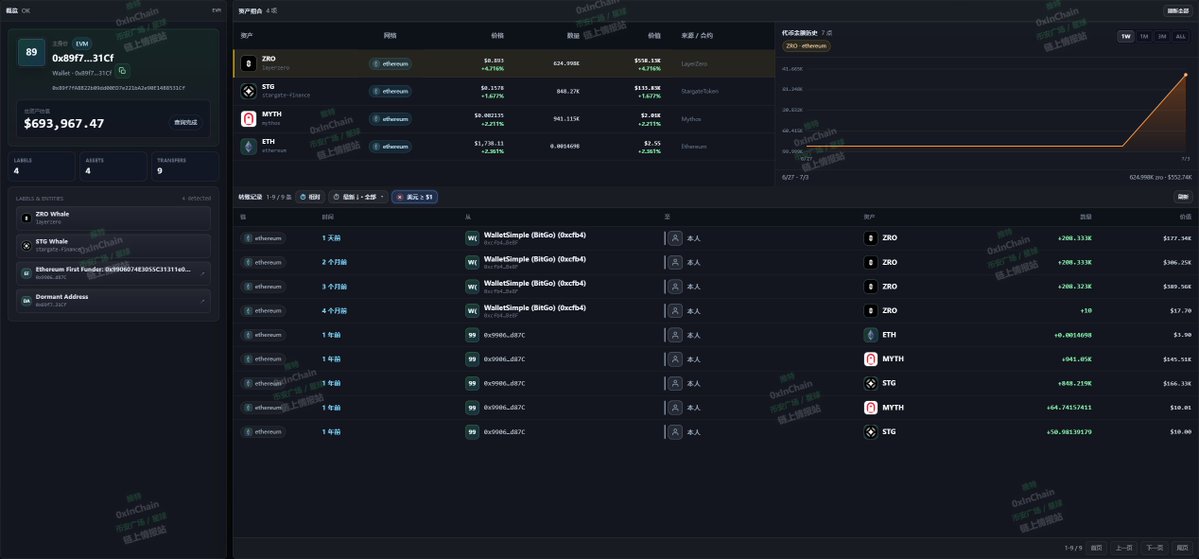
Task: Sort transfers by the 时间 time column header
Action: pos(327,217)
